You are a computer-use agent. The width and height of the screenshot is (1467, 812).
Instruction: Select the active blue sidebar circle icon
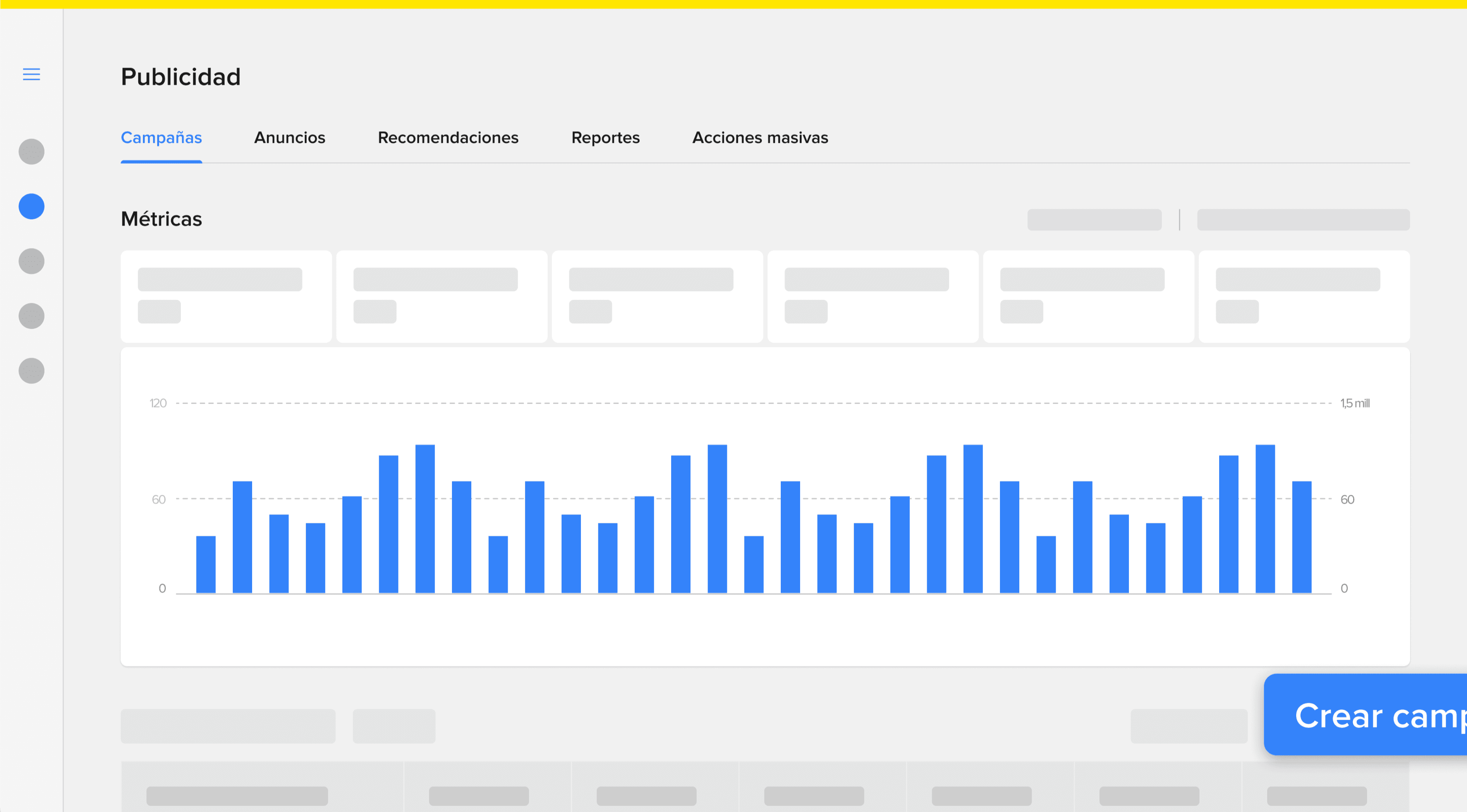[x=31, y=206]
